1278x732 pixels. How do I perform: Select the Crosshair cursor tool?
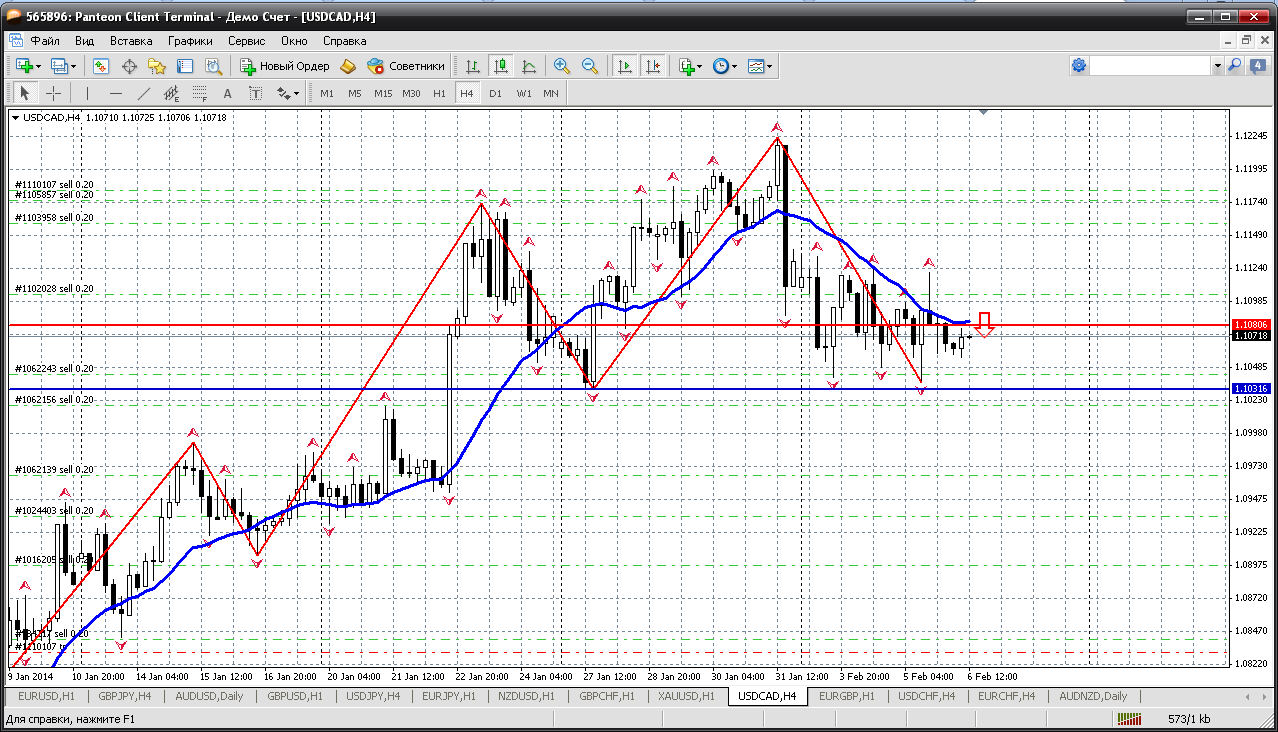click(x=54, y=93)
